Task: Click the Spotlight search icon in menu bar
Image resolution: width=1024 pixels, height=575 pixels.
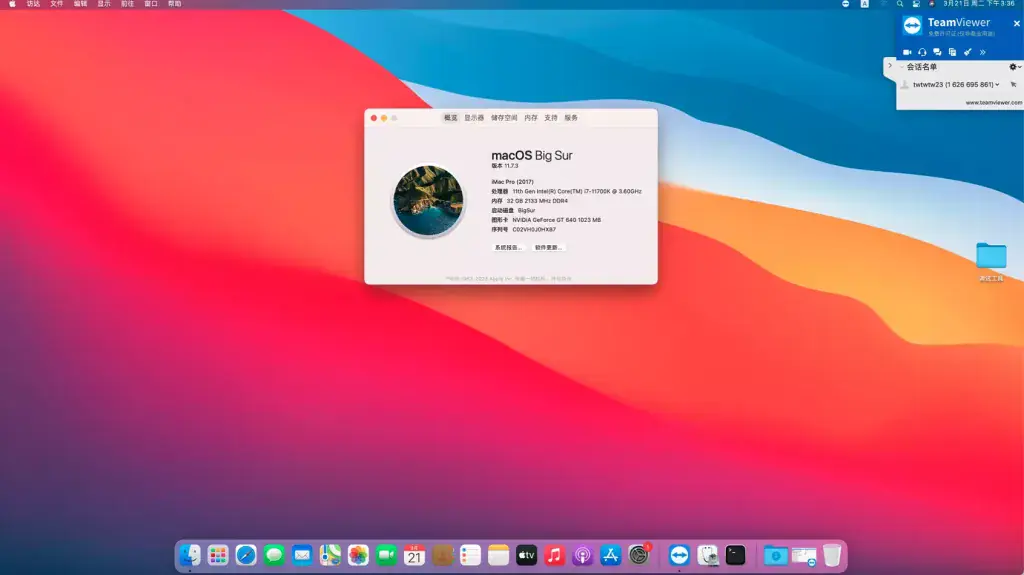Action: click(x=900, y=4)
